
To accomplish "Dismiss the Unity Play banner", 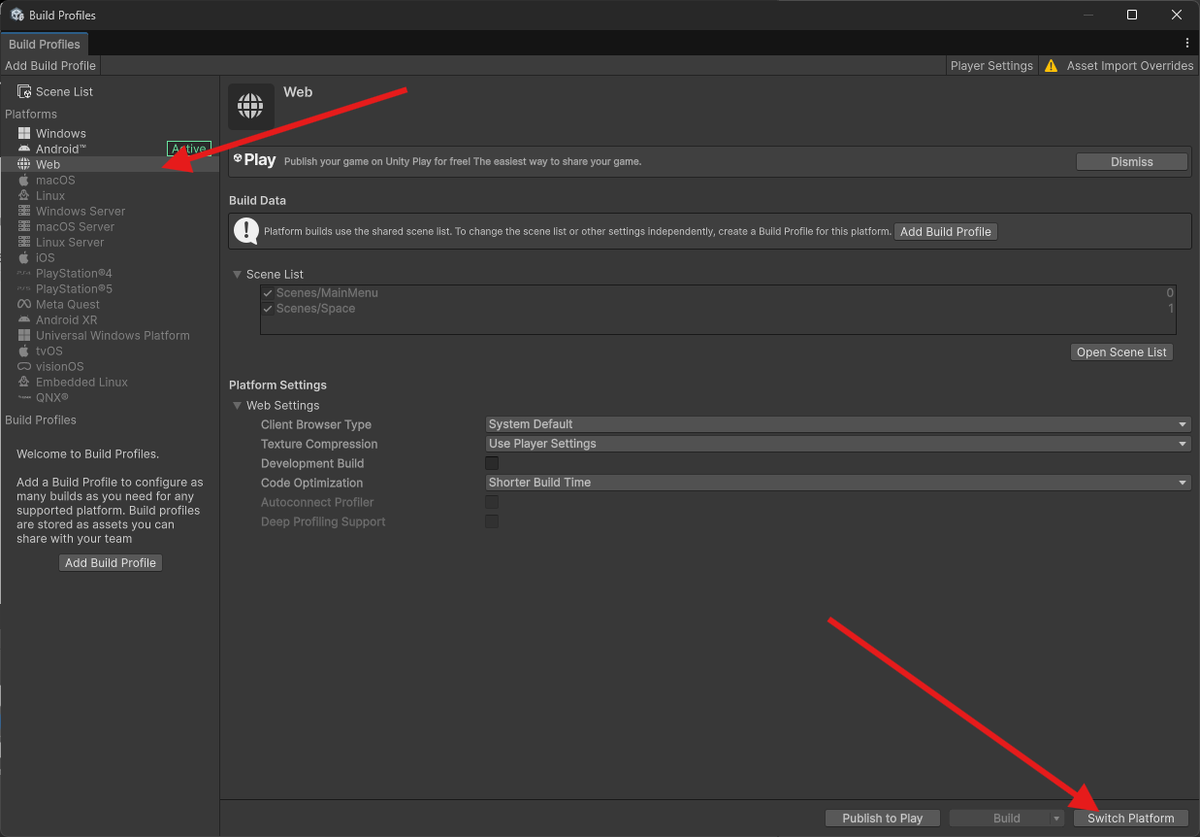I will pos(1132,161).
